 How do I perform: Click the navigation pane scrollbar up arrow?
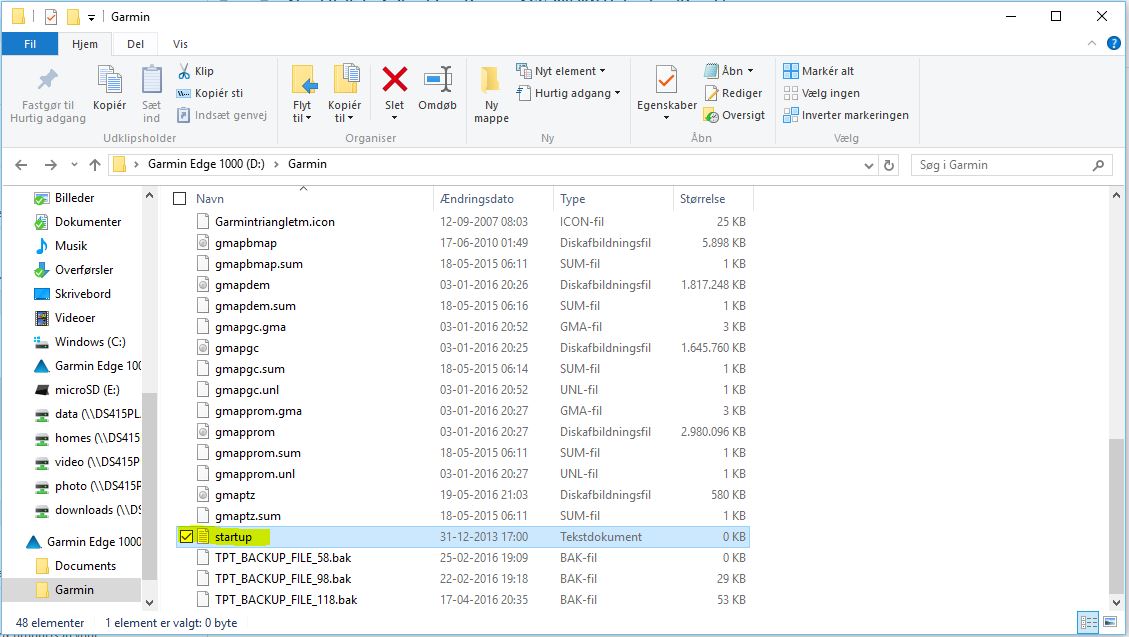tap(149, 195)
